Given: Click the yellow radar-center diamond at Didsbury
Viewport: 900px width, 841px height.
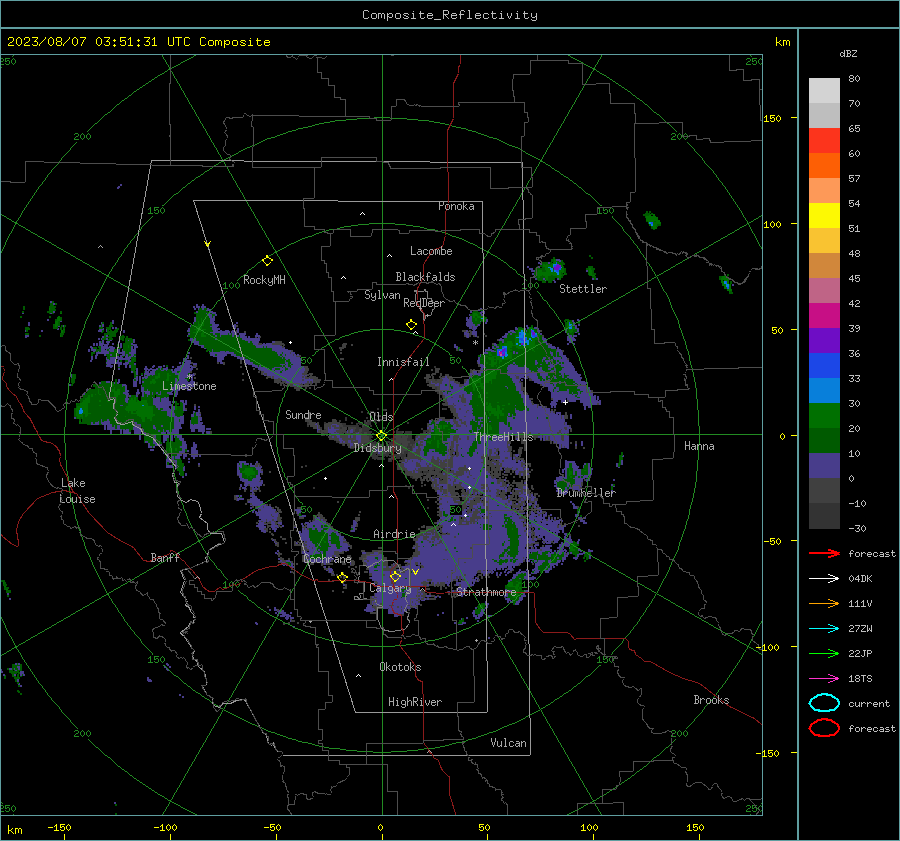Looking at the screenshot, I should click(381, 436).
